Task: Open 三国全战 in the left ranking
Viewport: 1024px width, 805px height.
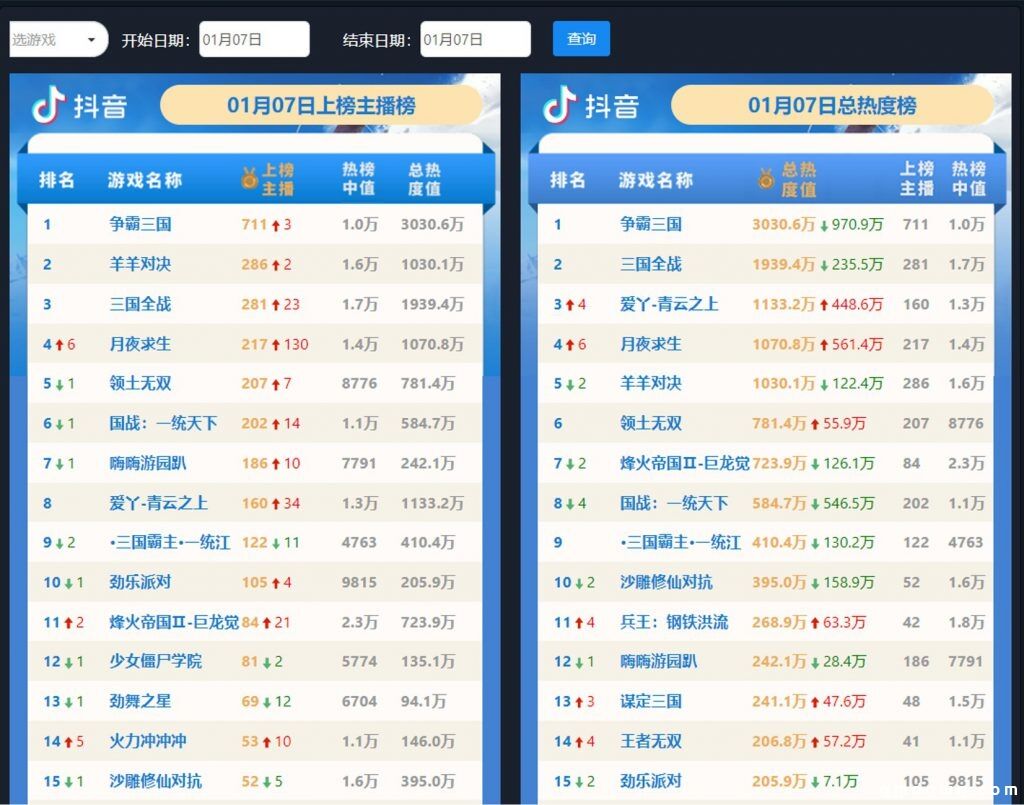Action: (140, 304)
